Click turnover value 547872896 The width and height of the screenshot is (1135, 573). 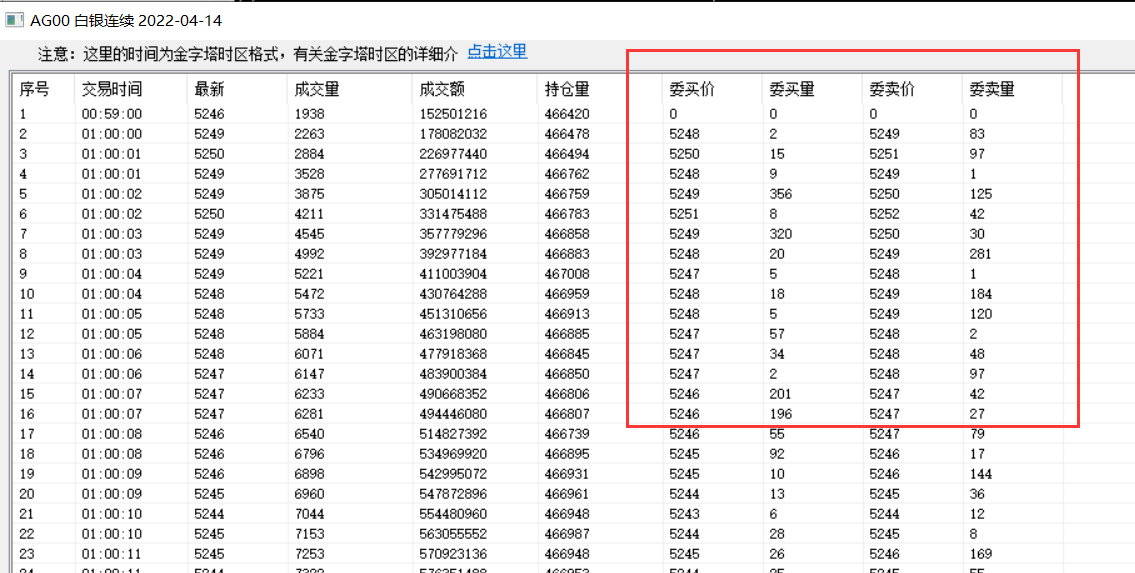(453, 495)
